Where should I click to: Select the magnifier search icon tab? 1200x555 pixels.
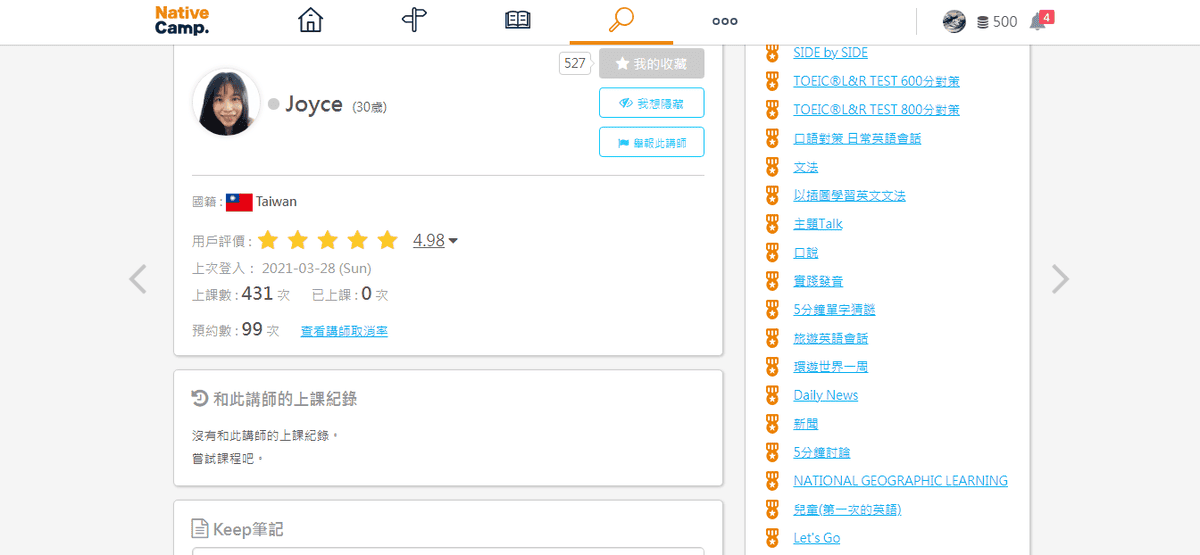[x=621, y=21]
